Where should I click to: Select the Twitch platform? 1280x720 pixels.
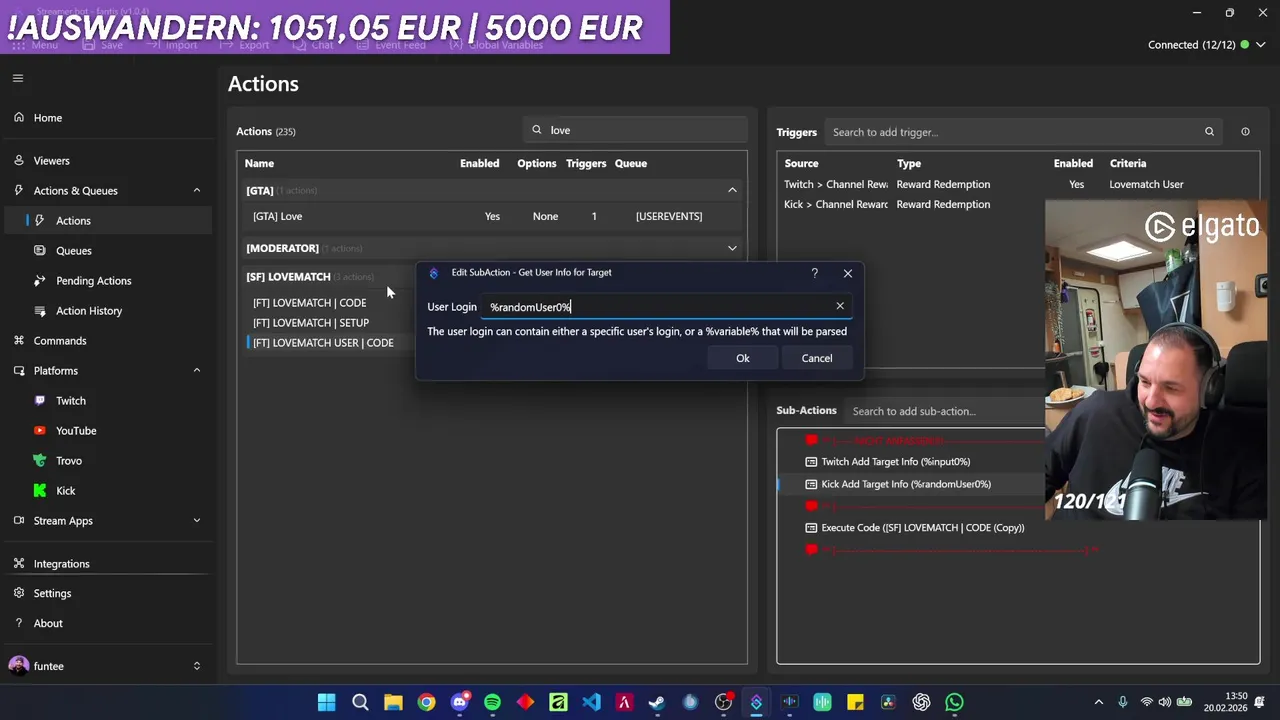pos(70,401)
